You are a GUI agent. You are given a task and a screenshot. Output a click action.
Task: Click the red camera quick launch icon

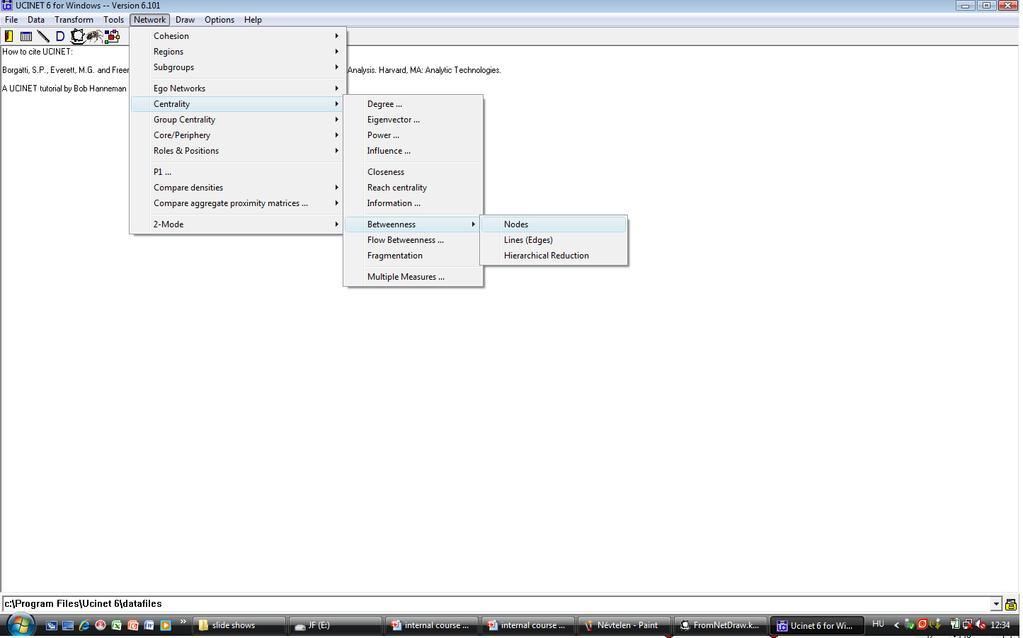point(133,625)
